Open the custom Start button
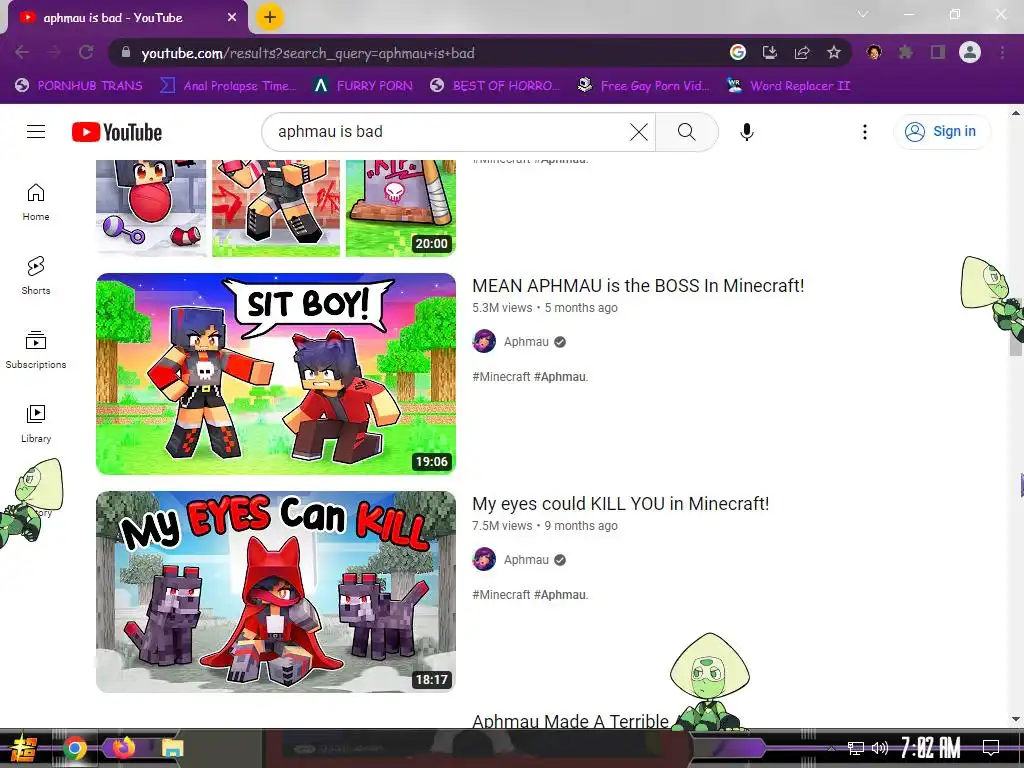 (24, 748)
